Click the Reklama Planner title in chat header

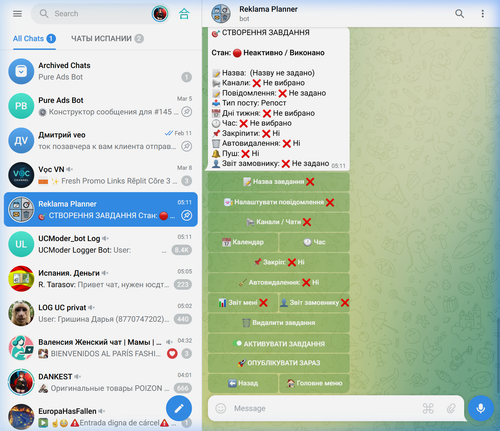pyautogui.click(x=268, y=9)
